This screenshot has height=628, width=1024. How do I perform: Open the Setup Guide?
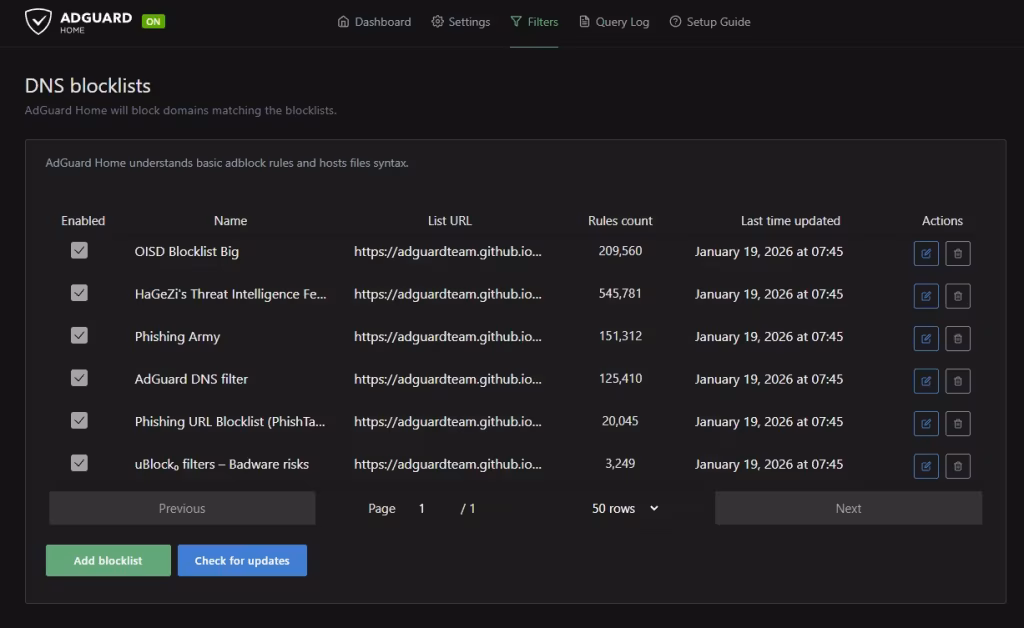(x=710, y=22)
